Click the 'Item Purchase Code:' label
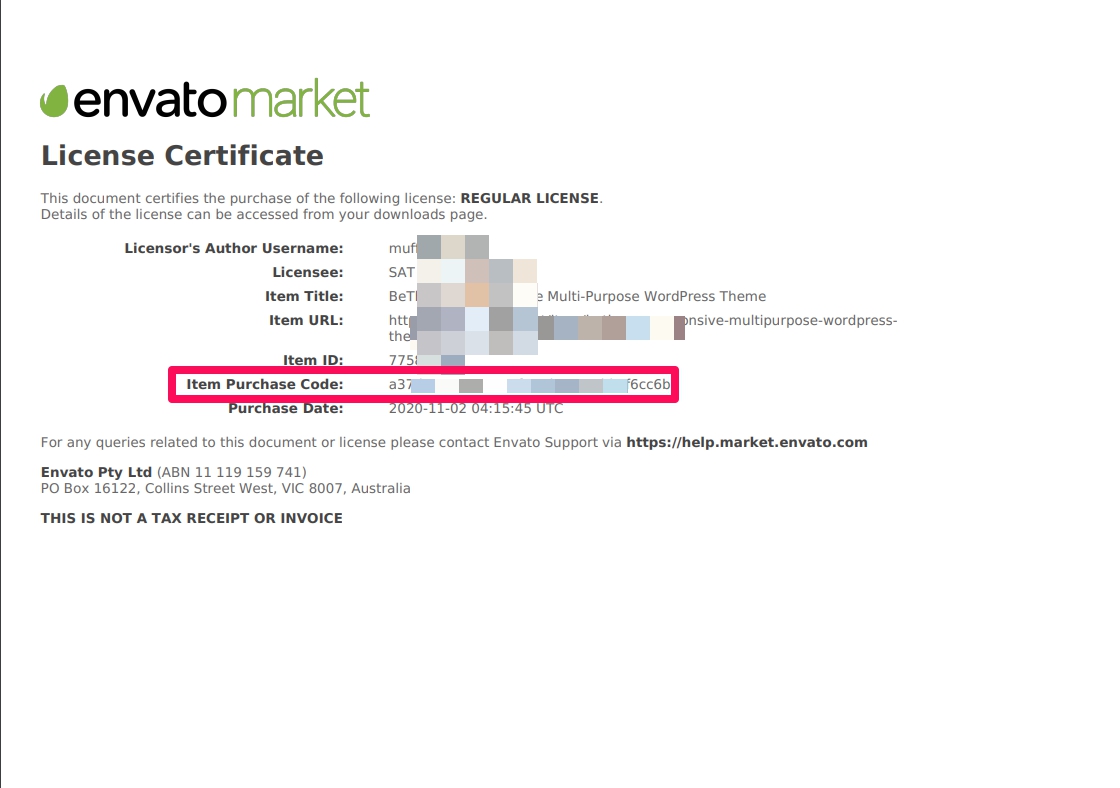Screen dimensions: 1120x788 point(265,384)
